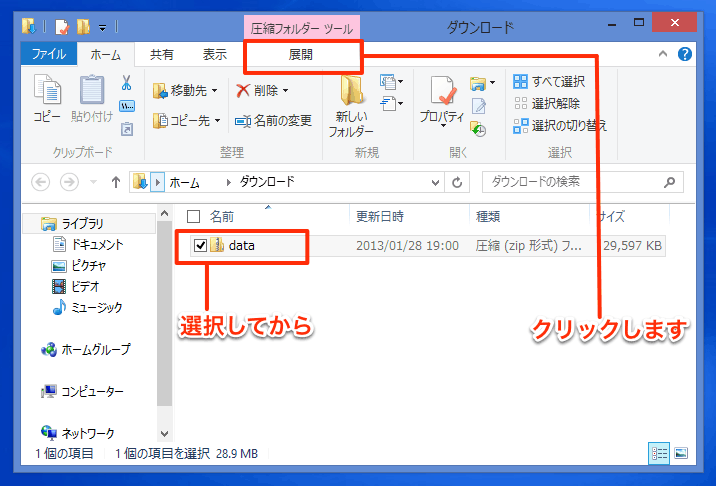Expand the address bar history dropdown

(435, 183)
